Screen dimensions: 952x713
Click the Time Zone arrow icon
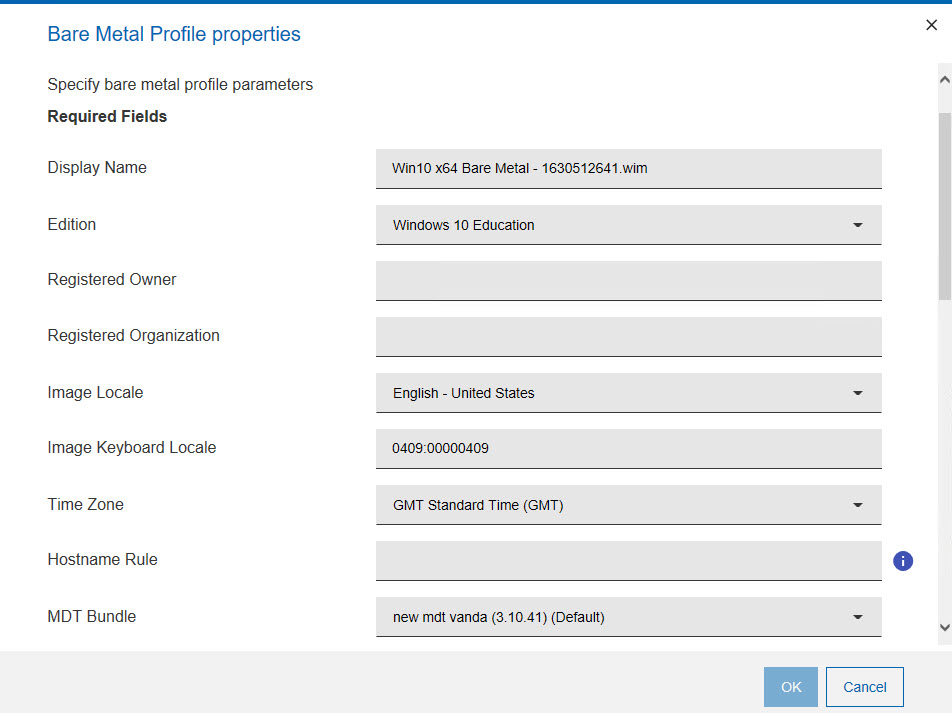[x=857, y=505]
